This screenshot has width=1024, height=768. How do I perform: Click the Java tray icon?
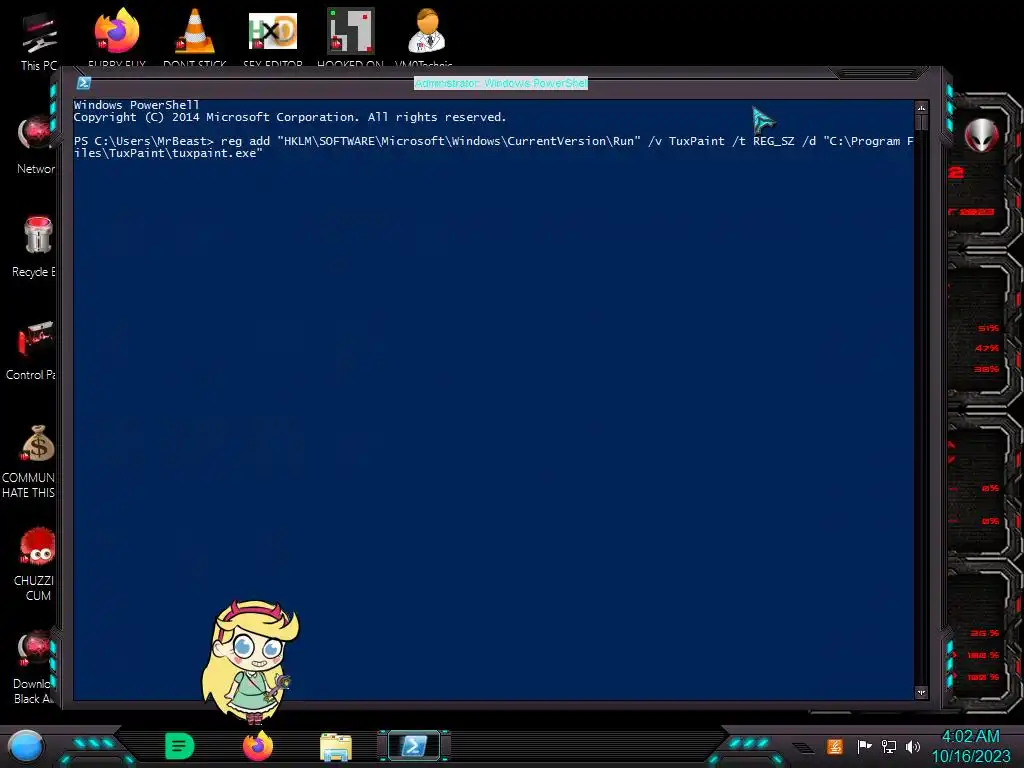(x=835, y=746)
